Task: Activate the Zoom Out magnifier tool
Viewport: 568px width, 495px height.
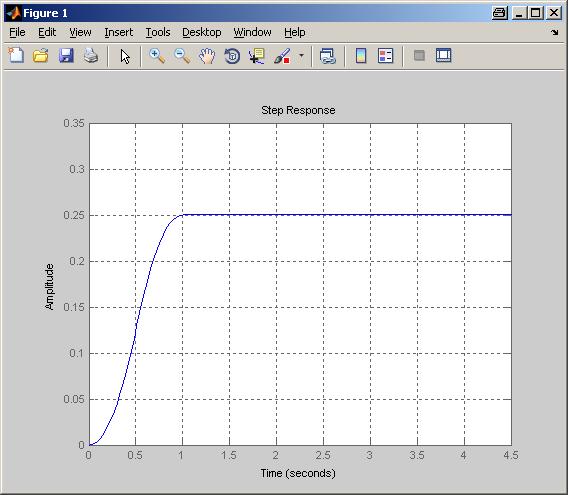Action: [182, 56]
